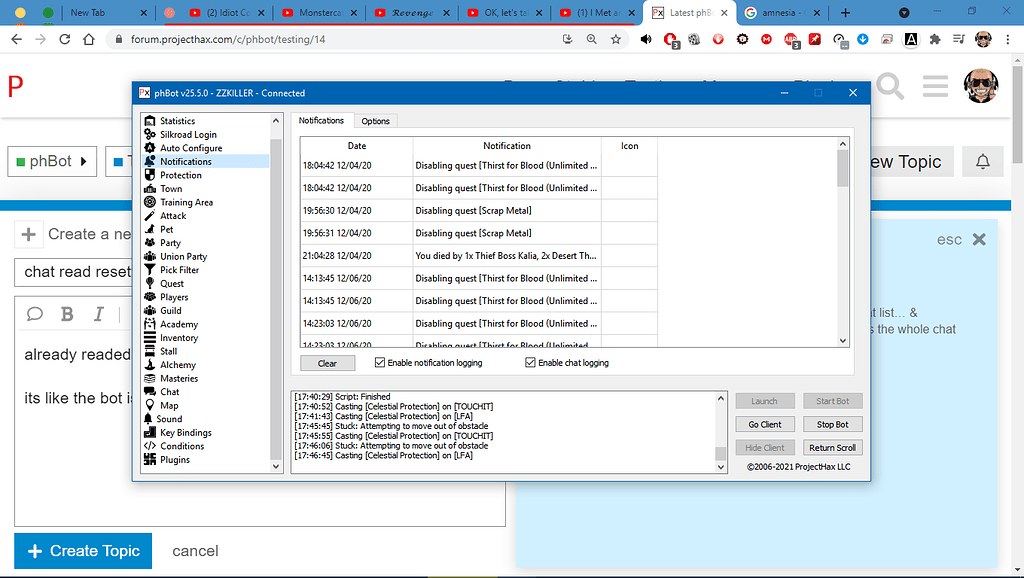This screenshot has width=1024, height=578.
Task: Select the Training Area target icon
Action: pyautogui.click(x=150, y=202)
